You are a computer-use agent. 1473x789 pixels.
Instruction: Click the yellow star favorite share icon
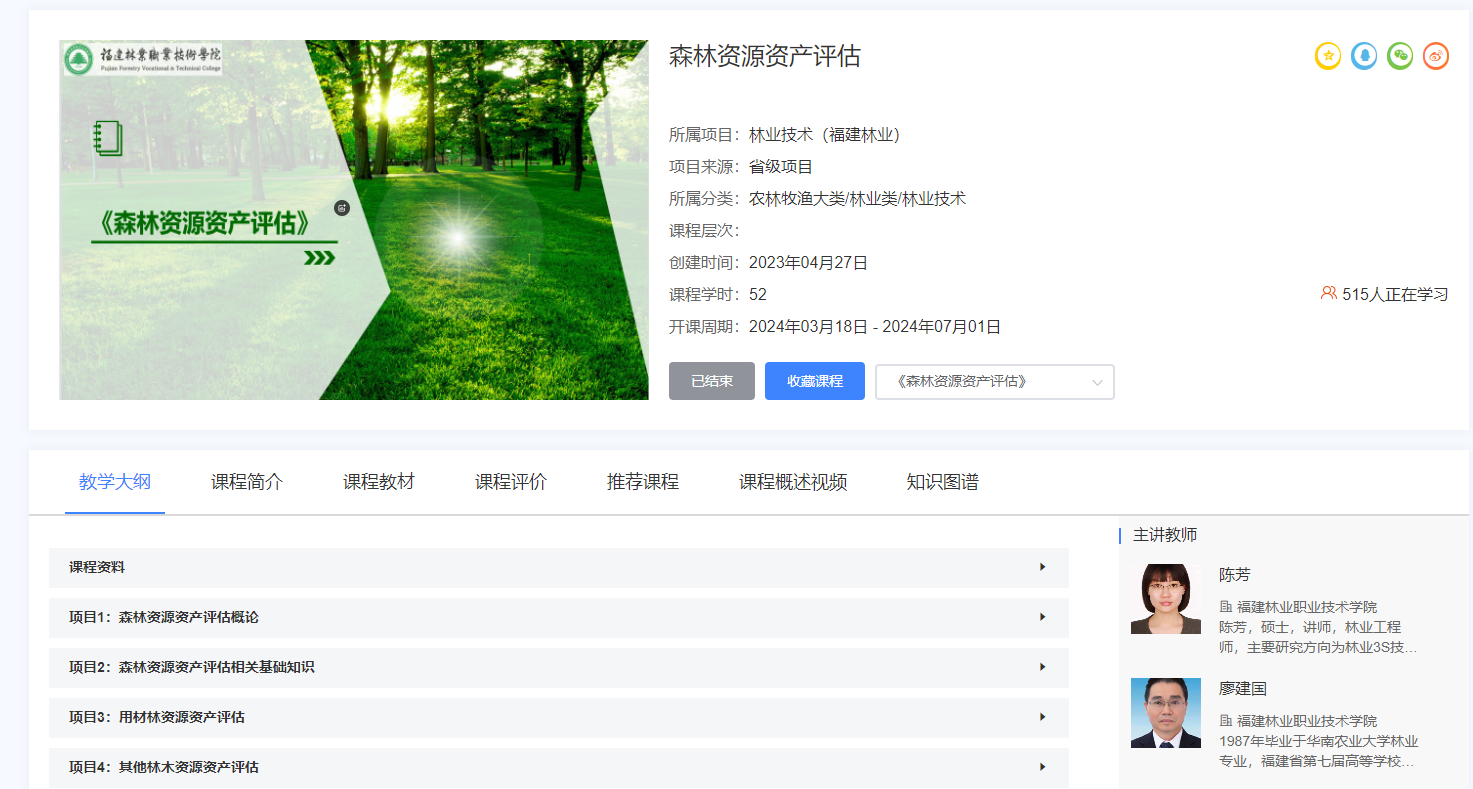pos(1328,56)
